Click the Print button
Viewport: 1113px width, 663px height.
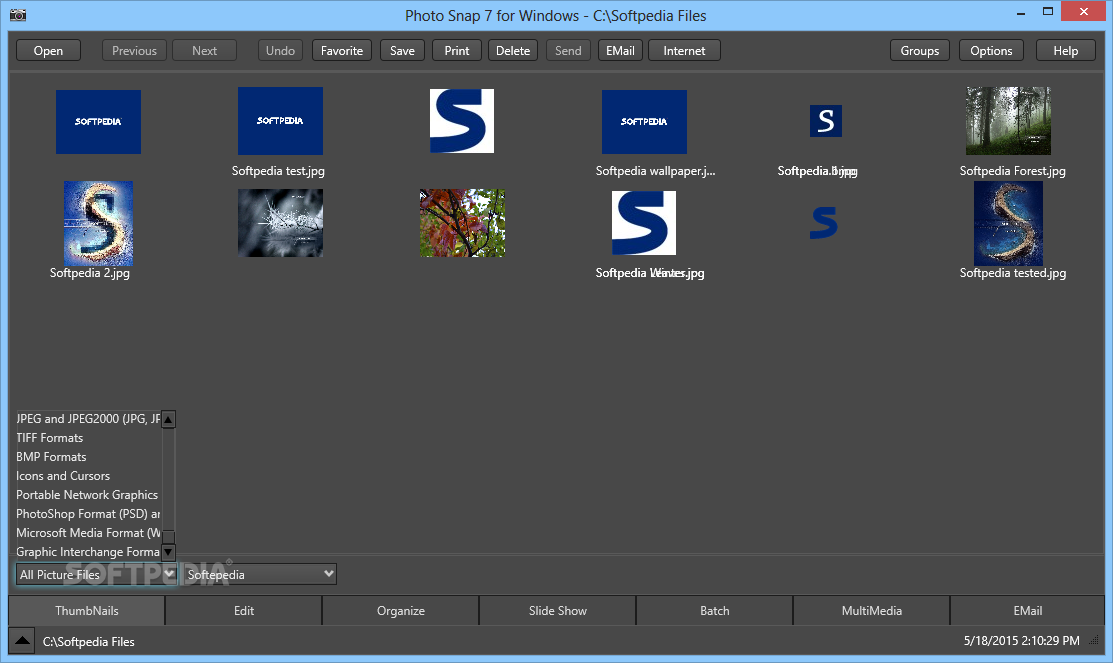coord(457,50)
